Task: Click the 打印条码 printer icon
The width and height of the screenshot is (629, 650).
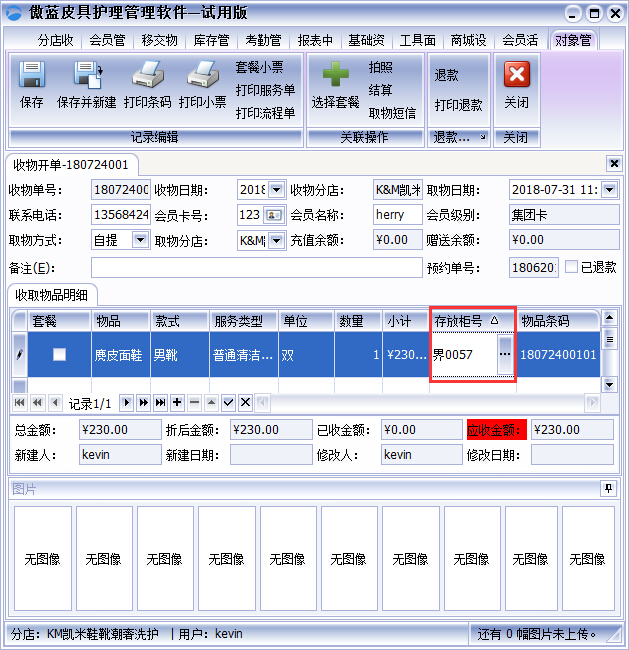Action: pyautogui.click(x=147, y=76)
